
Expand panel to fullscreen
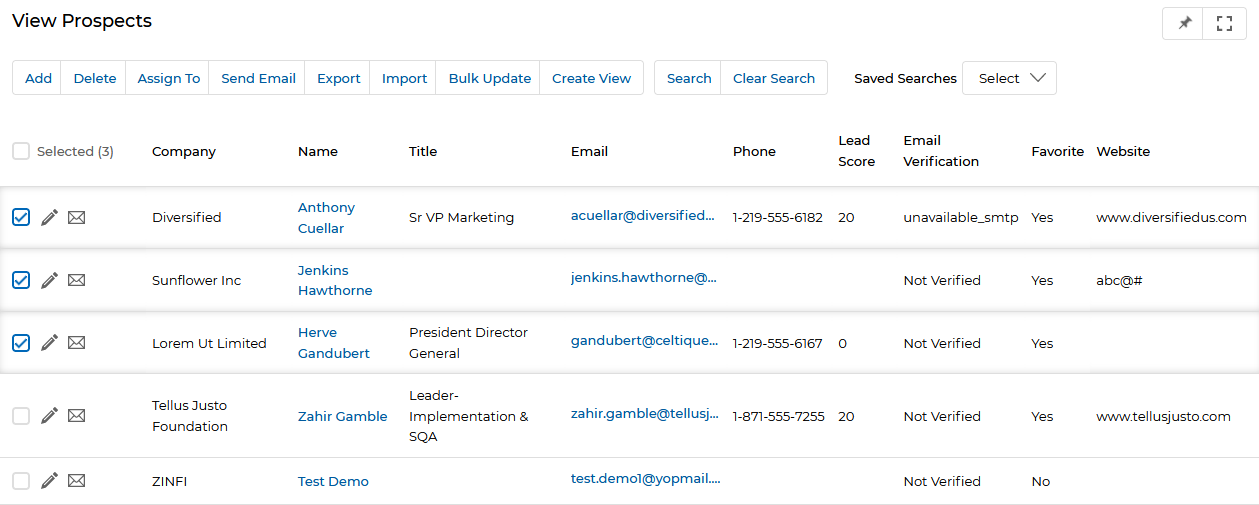pos(1224,23)
